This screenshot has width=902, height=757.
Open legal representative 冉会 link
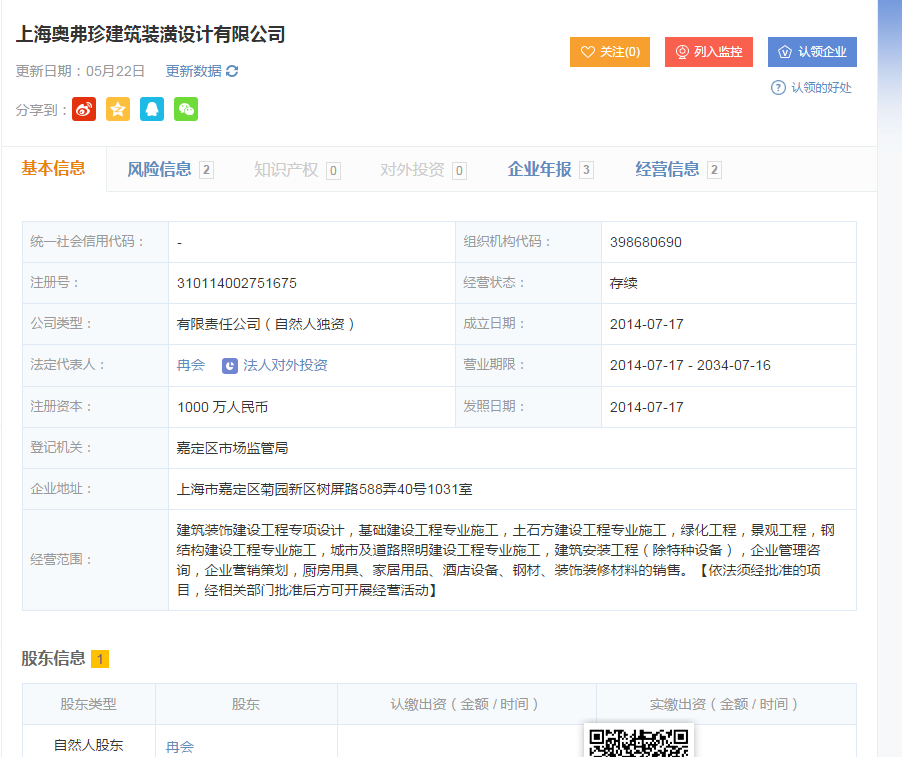(191, 366)
